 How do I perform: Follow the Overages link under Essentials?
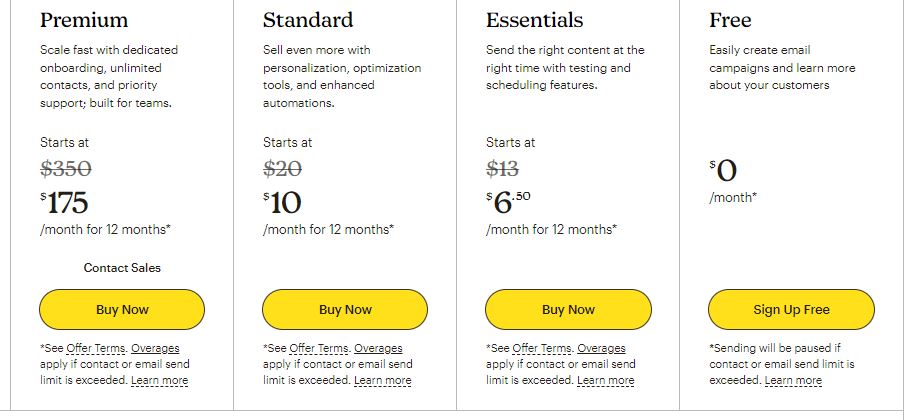[x=601, y=349]
